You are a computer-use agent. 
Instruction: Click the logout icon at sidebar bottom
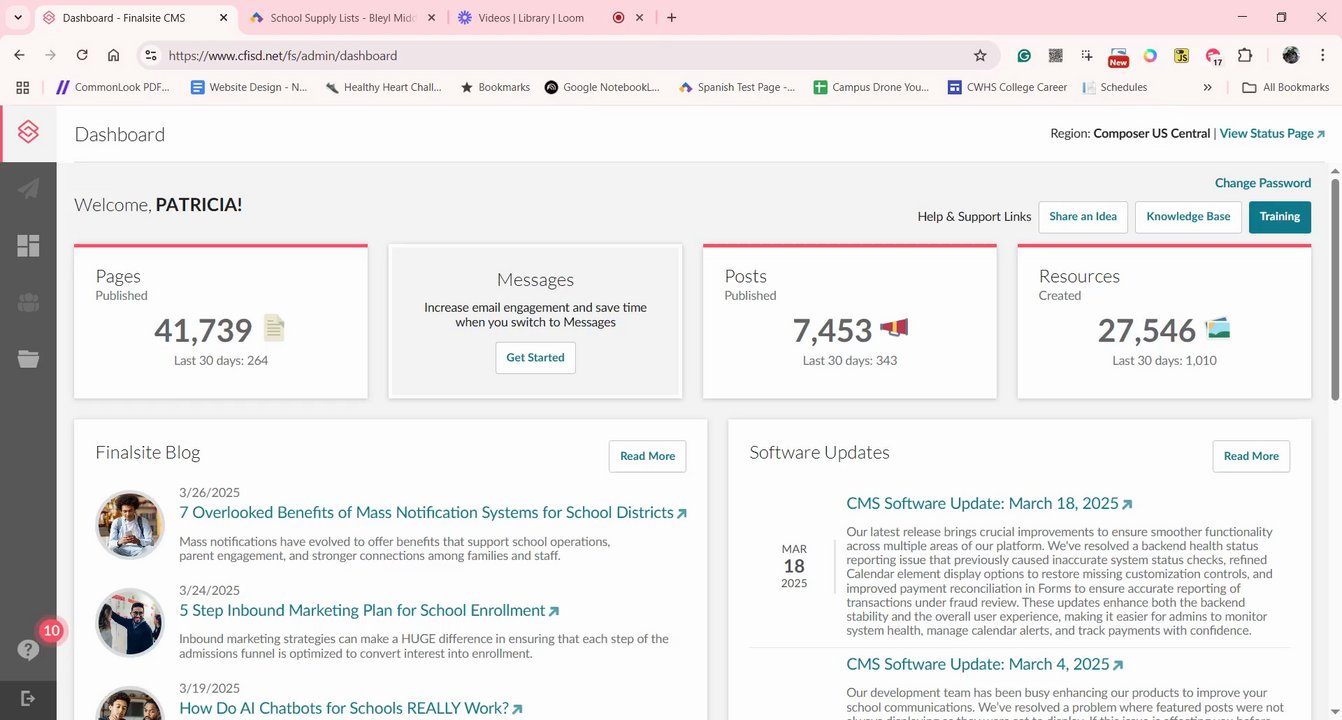28,698
